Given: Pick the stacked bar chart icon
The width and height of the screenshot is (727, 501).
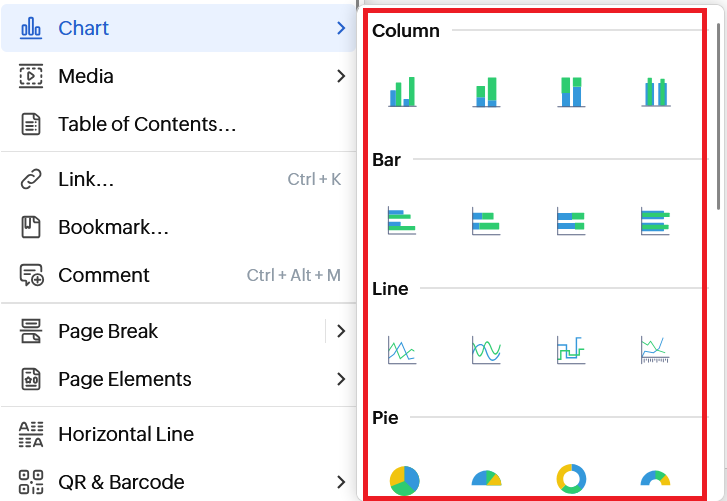Looking at the screenshot, I should [x=486, y=221].
